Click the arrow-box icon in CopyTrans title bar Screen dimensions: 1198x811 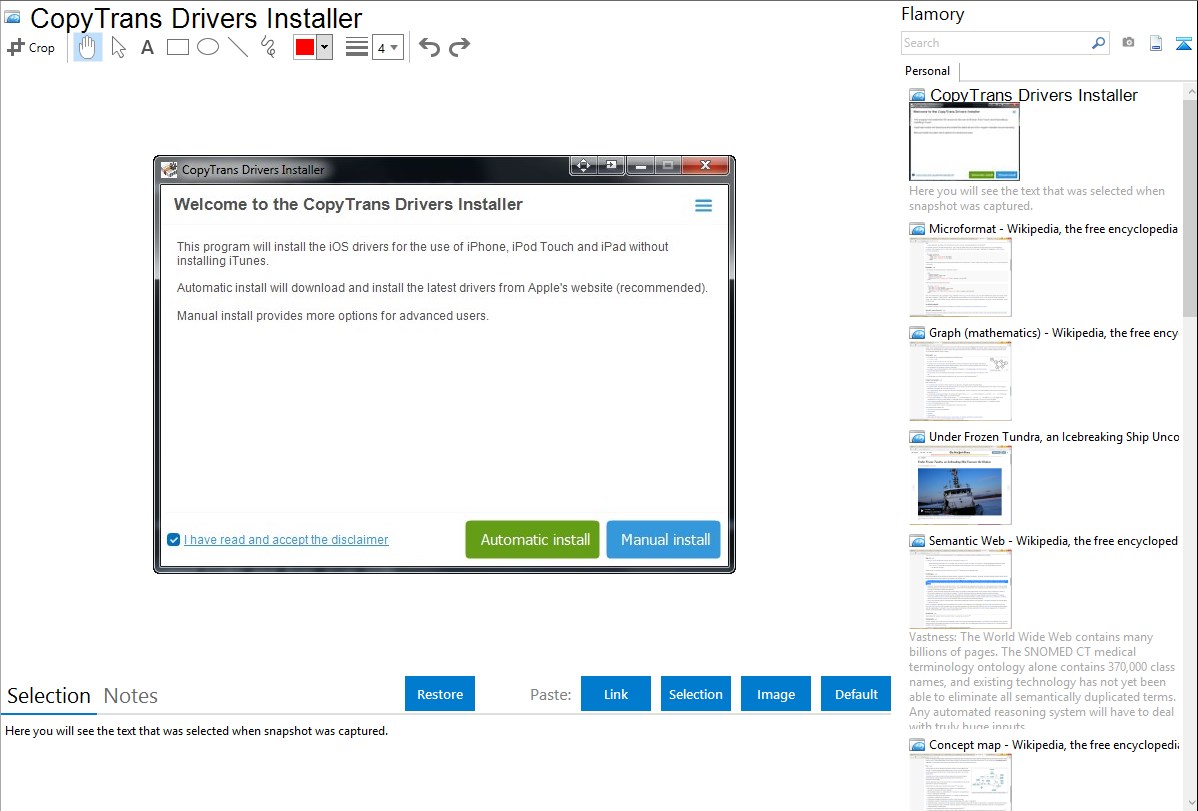tap(611, 165)
